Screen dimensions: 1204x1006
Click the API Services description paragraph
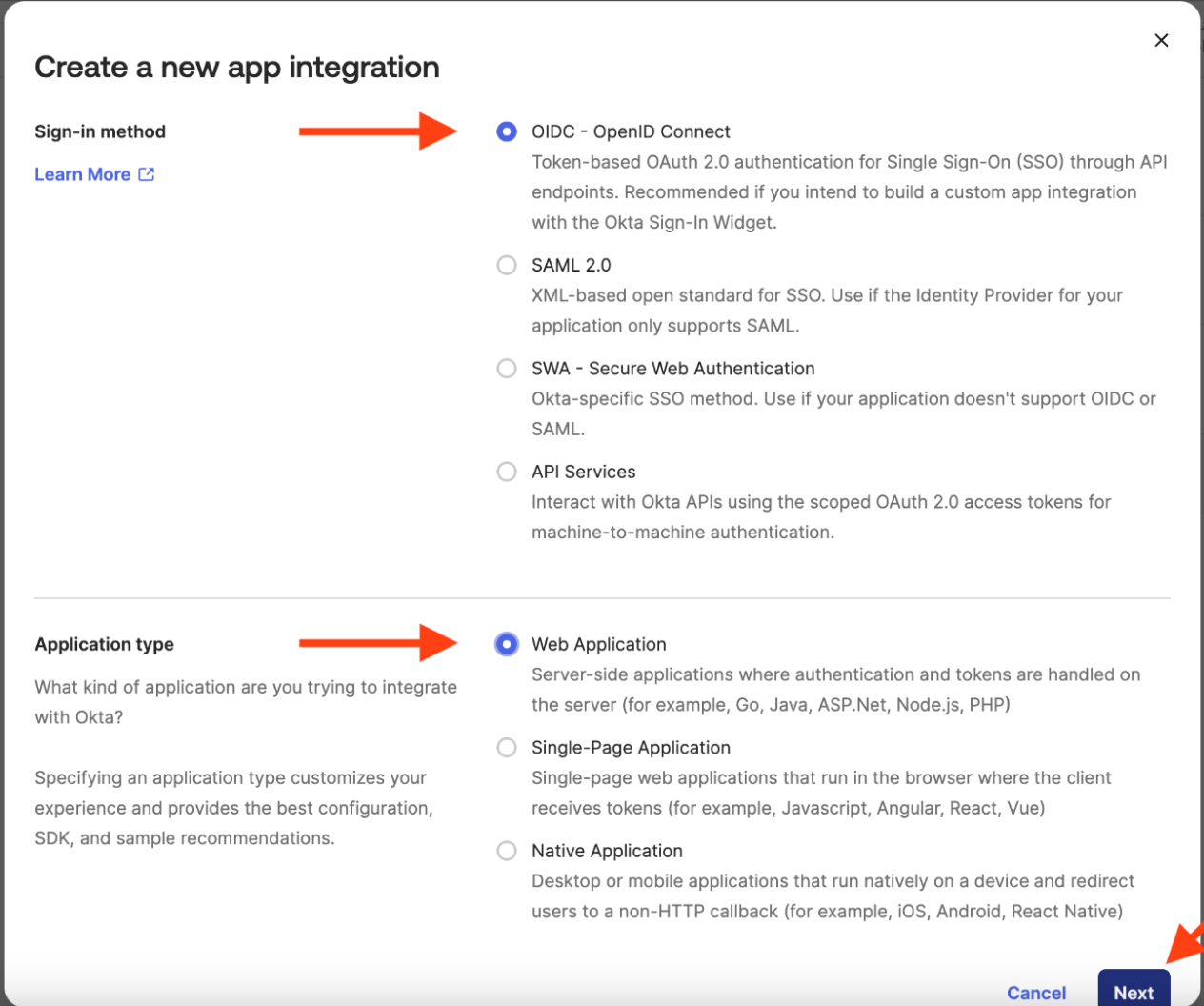point(820,517)
